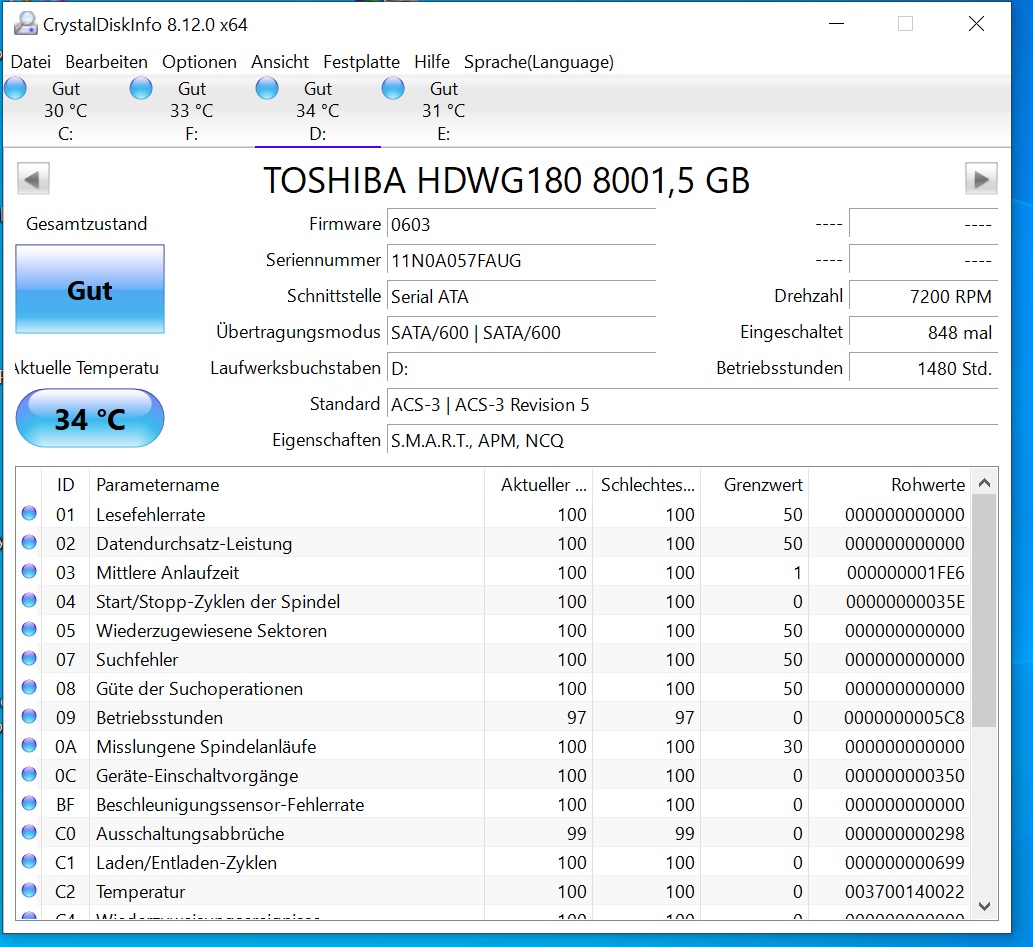Click status orb of Beschleunigungssensor-Fehlerrate row
The width and height of the screenshot is (1033, 947).
pyautogui.click(x=29, y=803)
